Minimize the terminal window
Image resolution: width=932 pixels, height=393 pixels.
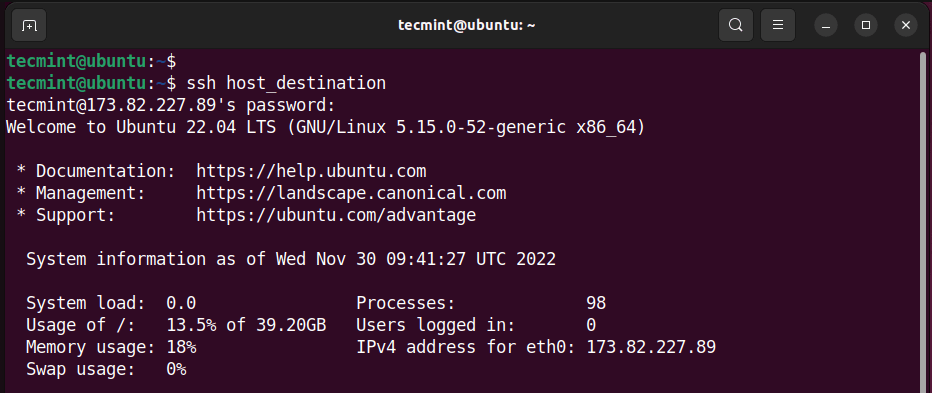pos(826,26)
